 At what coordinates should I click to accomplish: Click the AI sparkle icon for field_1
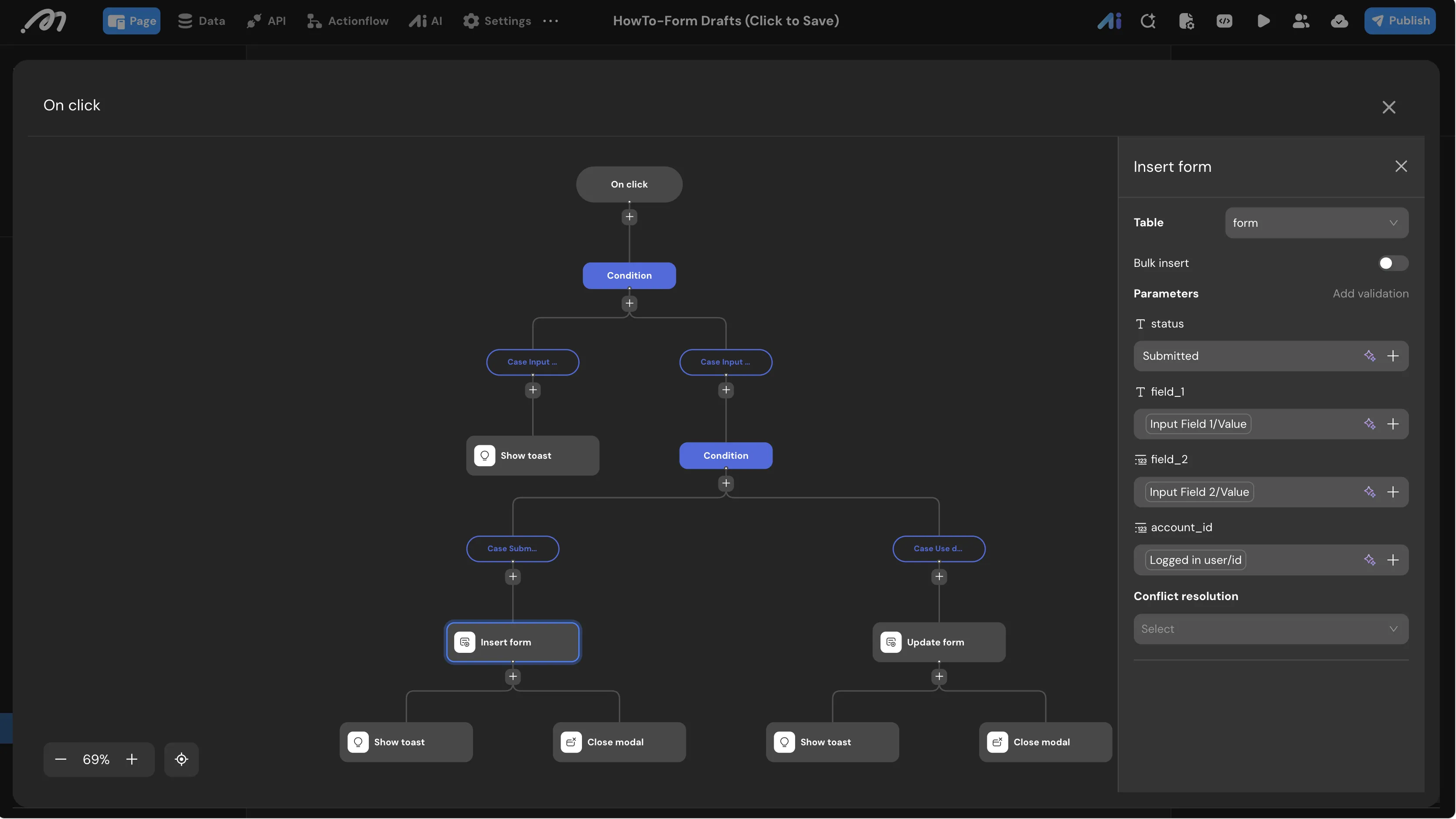point(1370,423)
